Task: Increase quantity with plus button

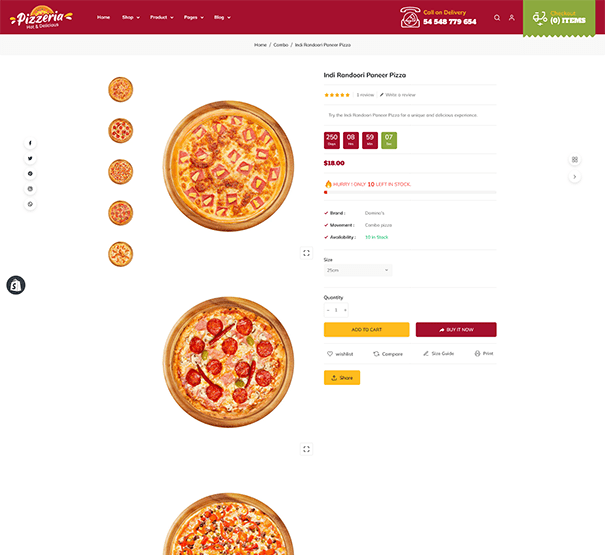Action: (345, 310)
